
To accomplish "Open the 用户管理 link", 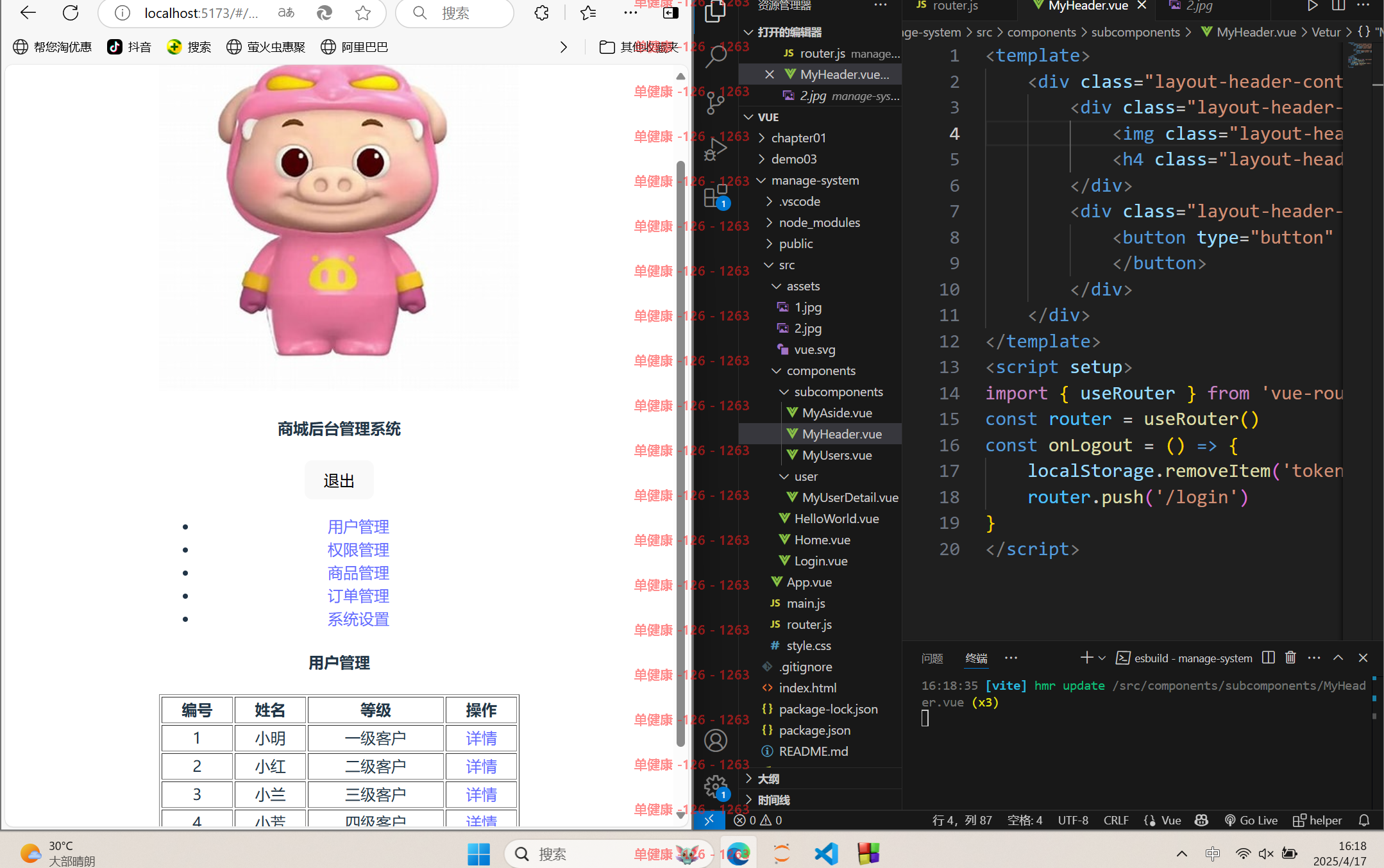I will tap(358, 527).
